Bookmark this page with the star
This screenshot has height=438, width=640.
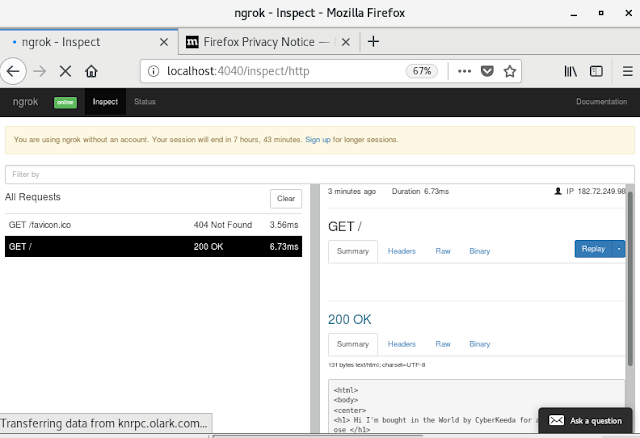pos(509,71)
